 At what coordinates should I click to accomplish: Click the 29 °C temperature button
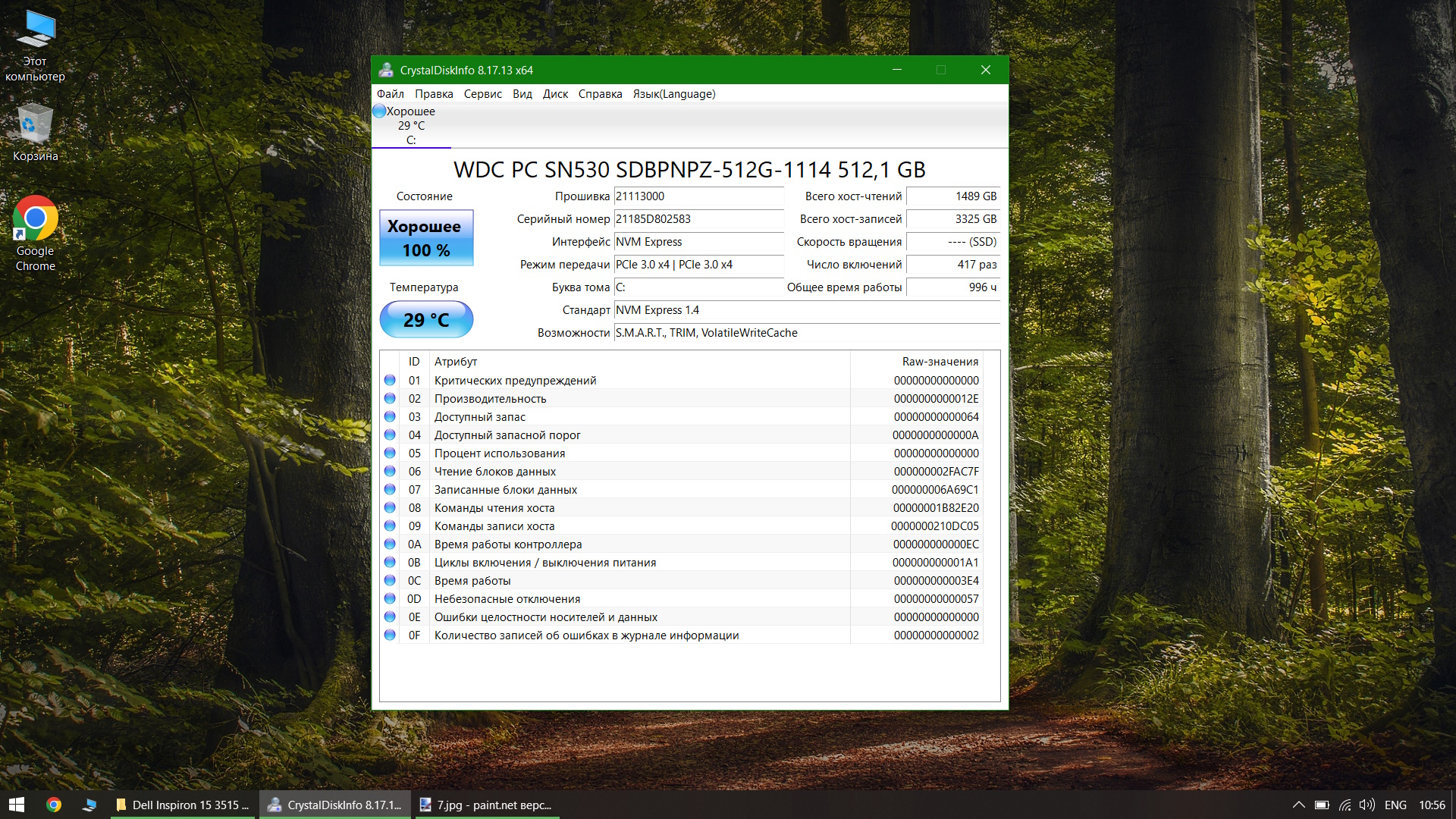pos(426,320)
